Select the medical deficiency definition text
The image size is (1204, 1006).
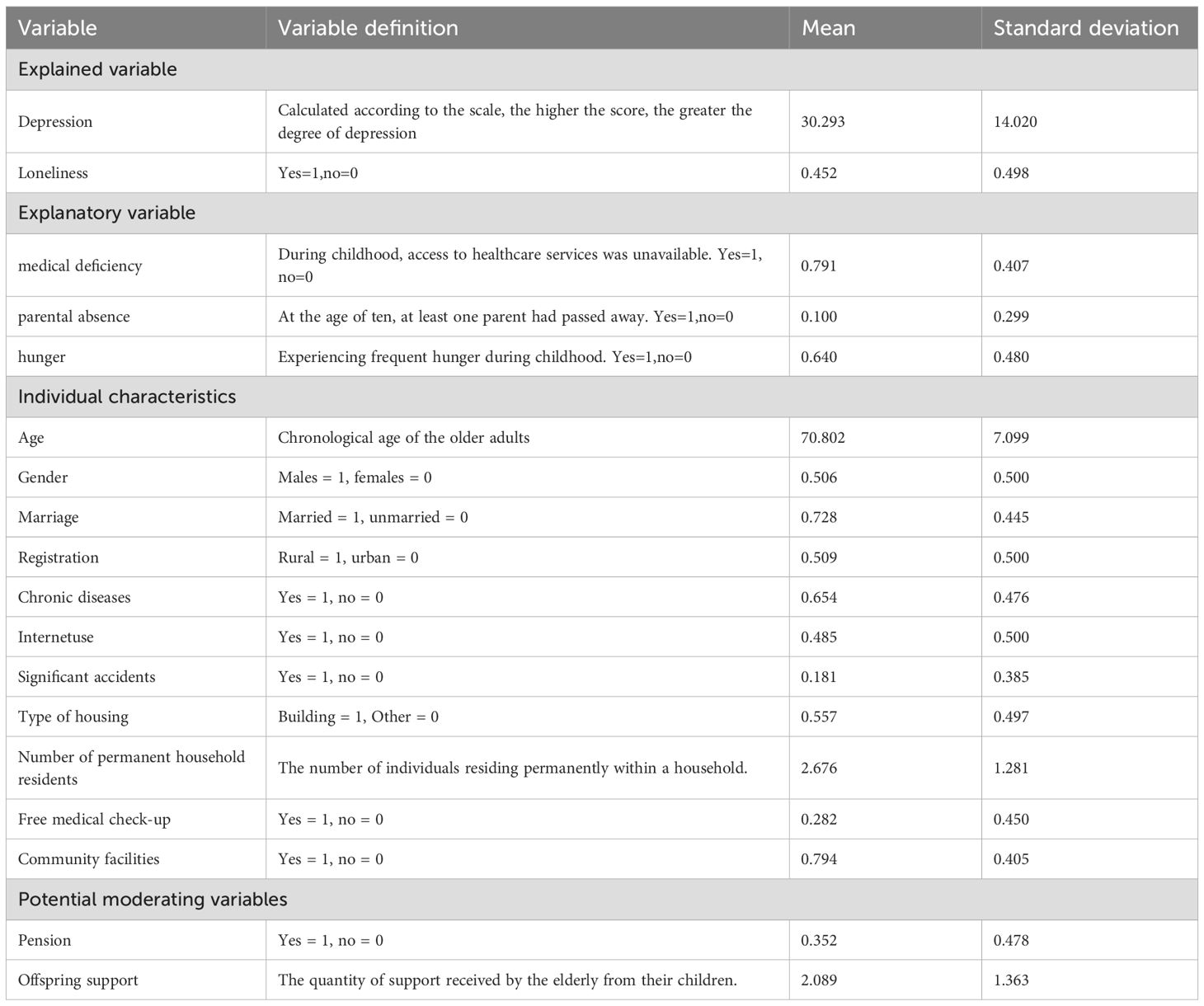click(x=520, y=266)
